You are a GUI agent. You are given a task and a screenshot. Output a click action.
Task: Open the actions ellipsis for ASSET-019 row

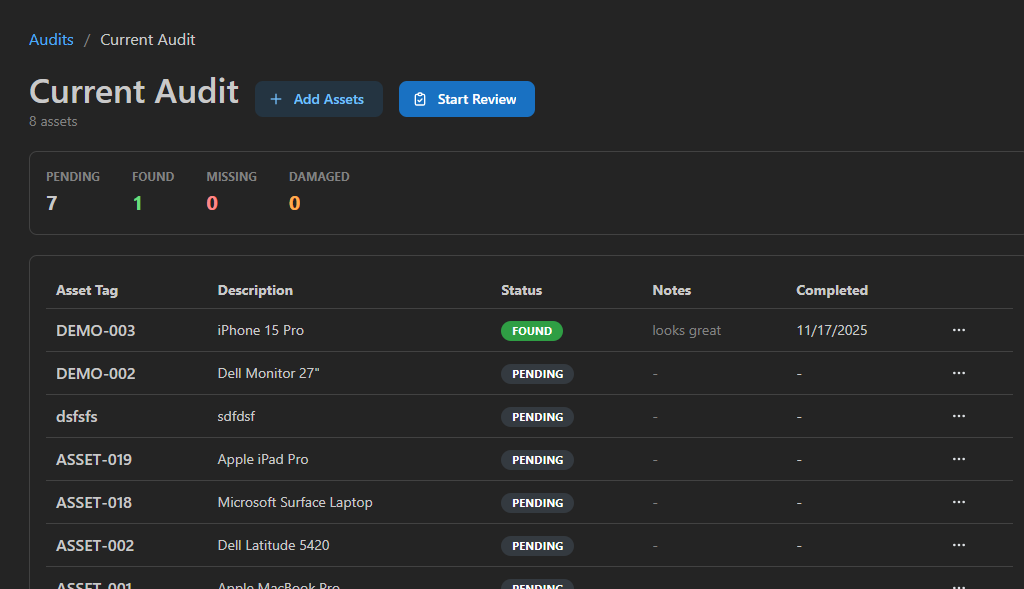coord(959,459)
